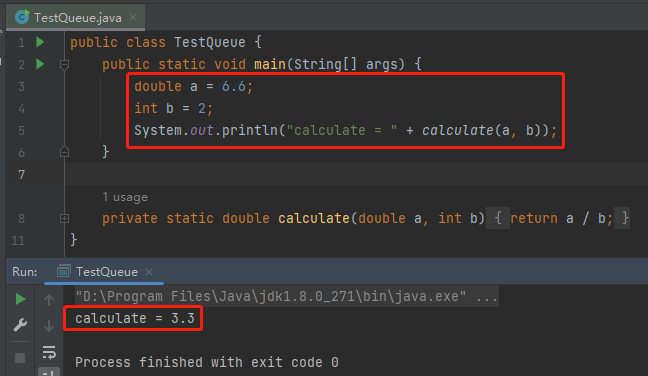Viewport: 648px width, 376px height.
Task: Select the TestQueue run tab
Action: (x=107, y=272)
